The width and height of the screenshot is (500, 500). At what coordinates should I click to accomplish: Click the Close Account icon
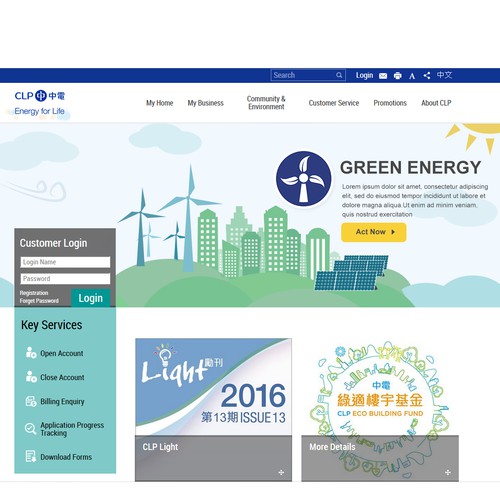31,377
